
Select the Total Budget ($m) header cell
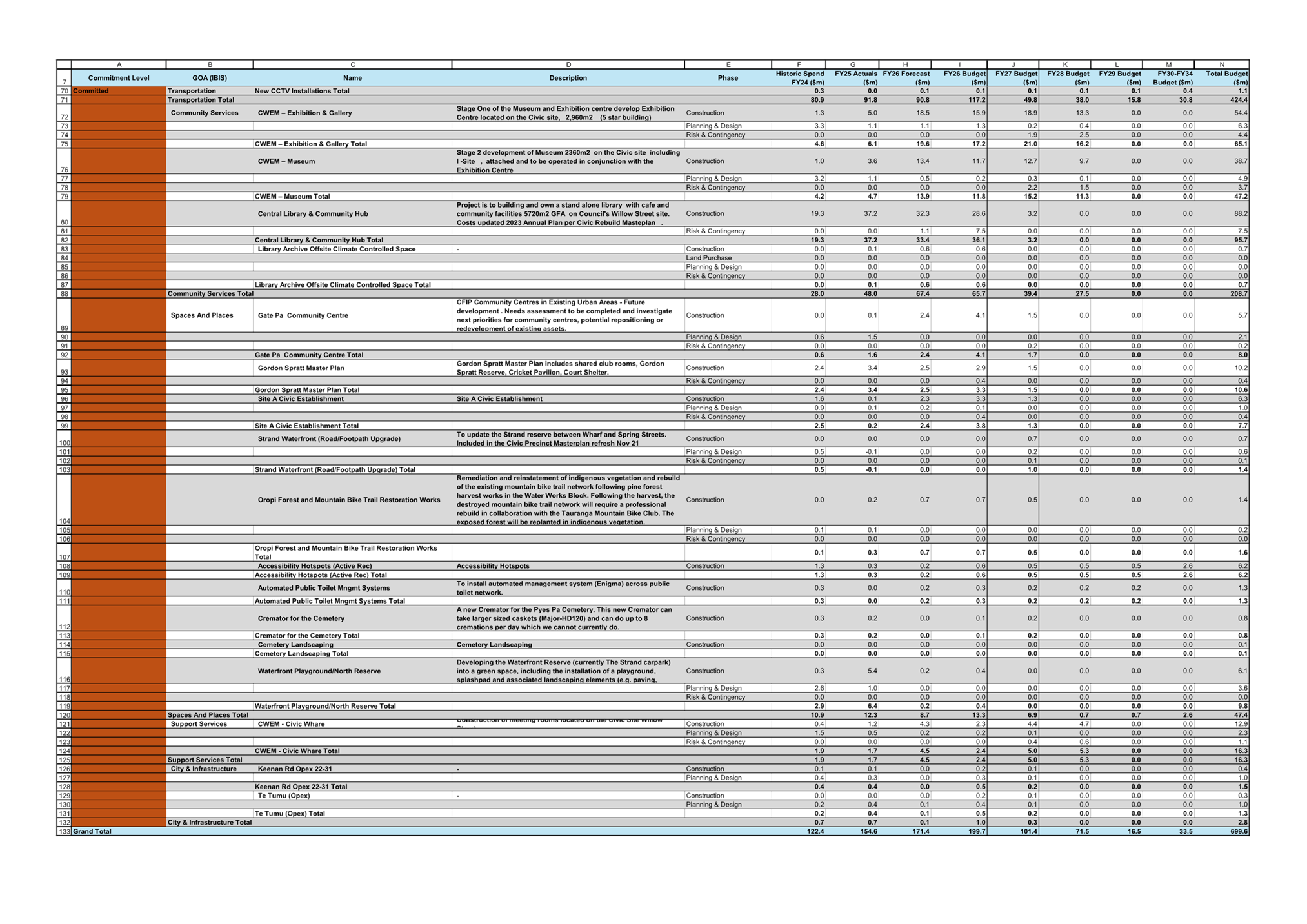[x=1222, y=78]
